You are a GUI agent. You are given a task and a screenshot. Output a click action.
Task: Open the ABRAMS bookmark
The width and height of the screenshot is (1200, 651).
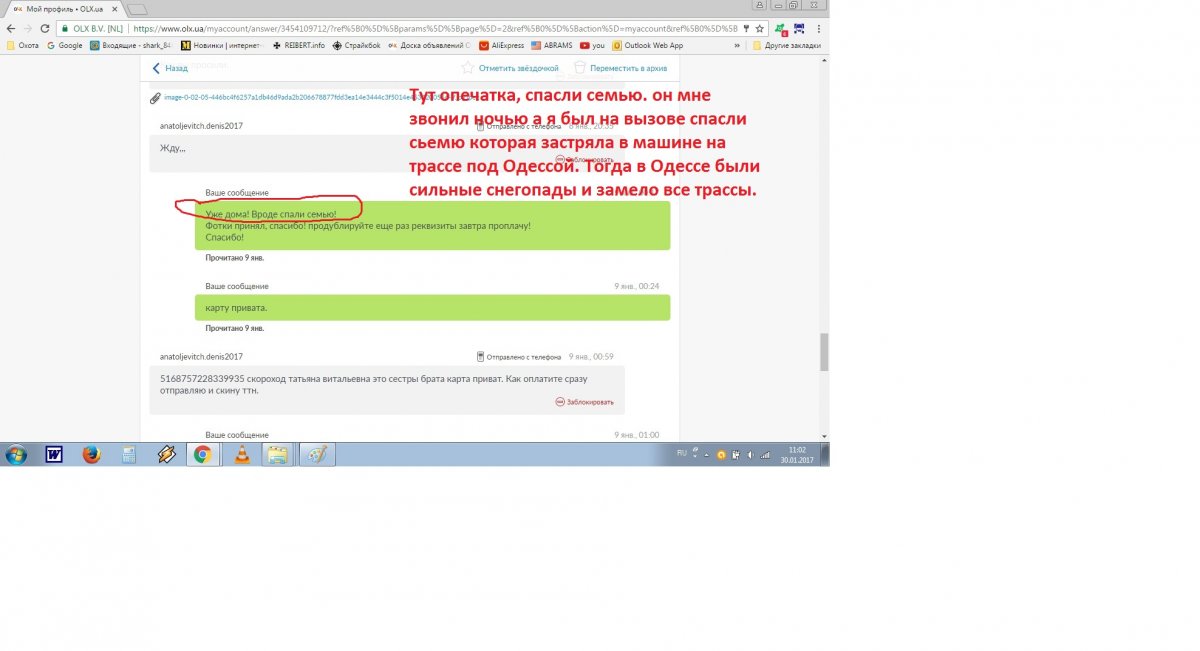coord(552,45)
